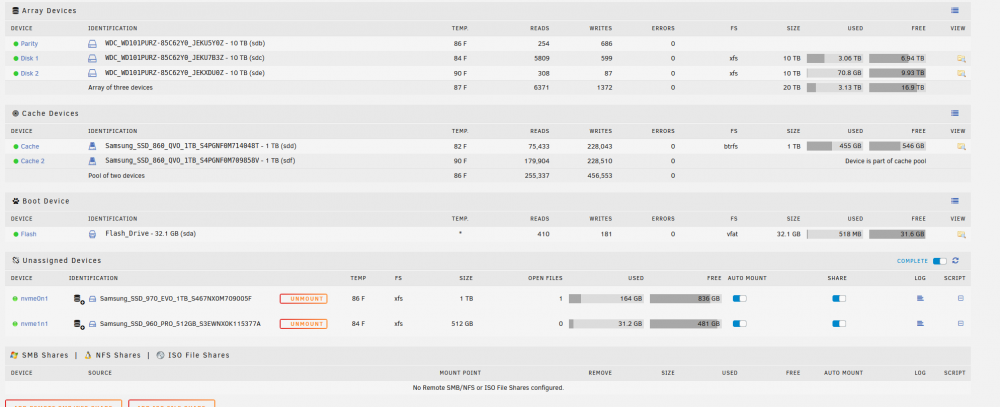Open the nvme1n1 device link
The image size is (1000, 407).
click(34, 324)
